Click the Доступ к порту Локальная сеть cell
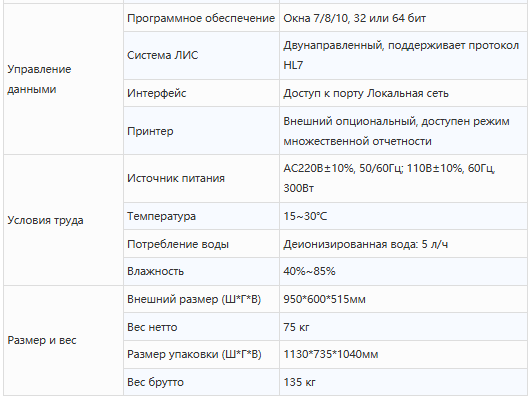 pos(403,93)
